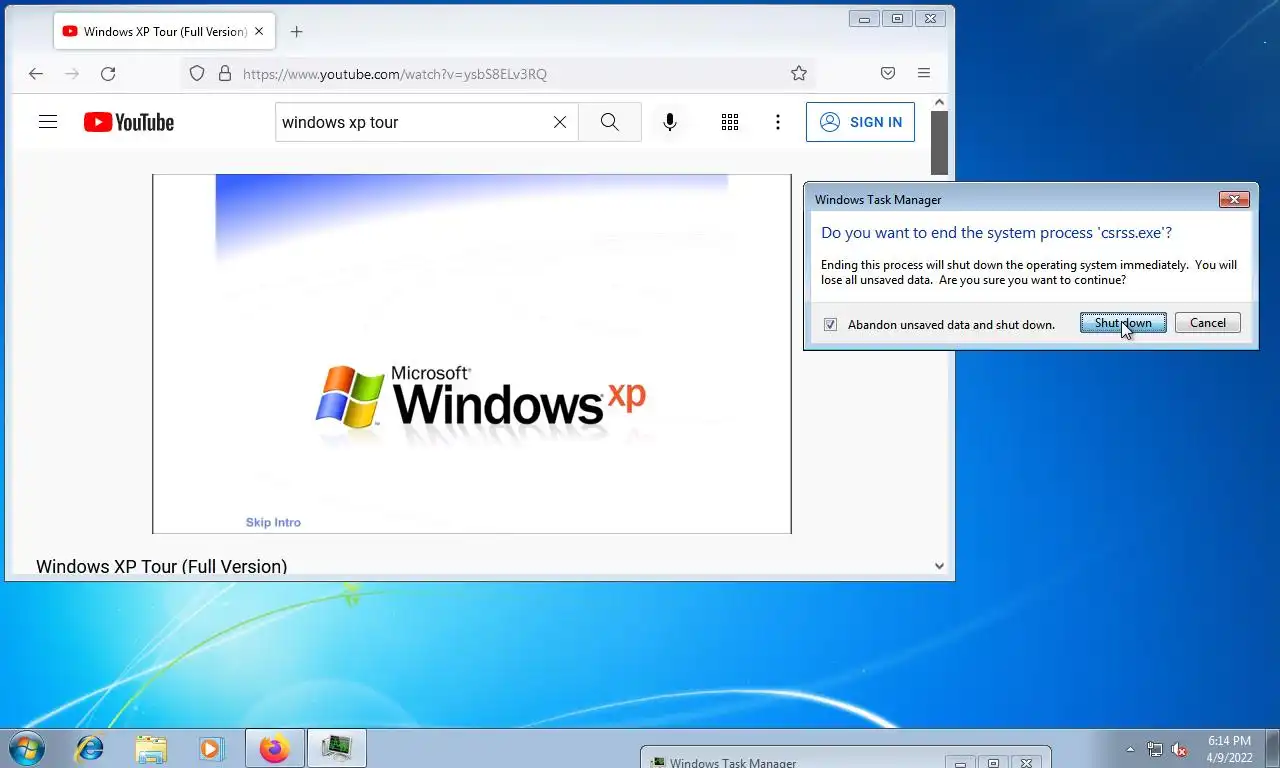Screen dimensions: 1280x768
Task: Maximize the Firefox browser window
Action: point(897,18)
